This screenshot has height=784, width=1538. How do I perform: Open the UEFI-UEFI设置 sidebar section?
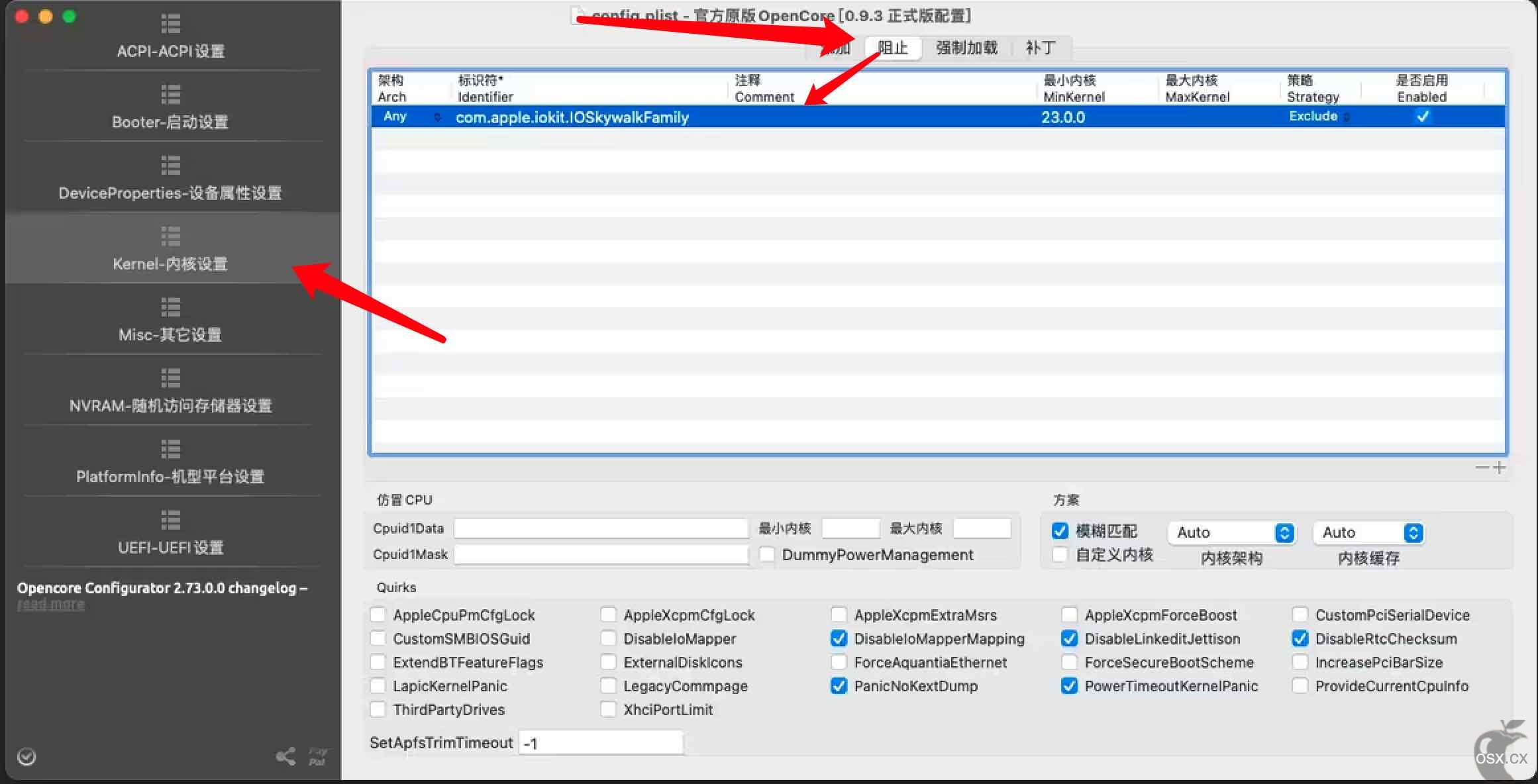[x=171, y=532]
